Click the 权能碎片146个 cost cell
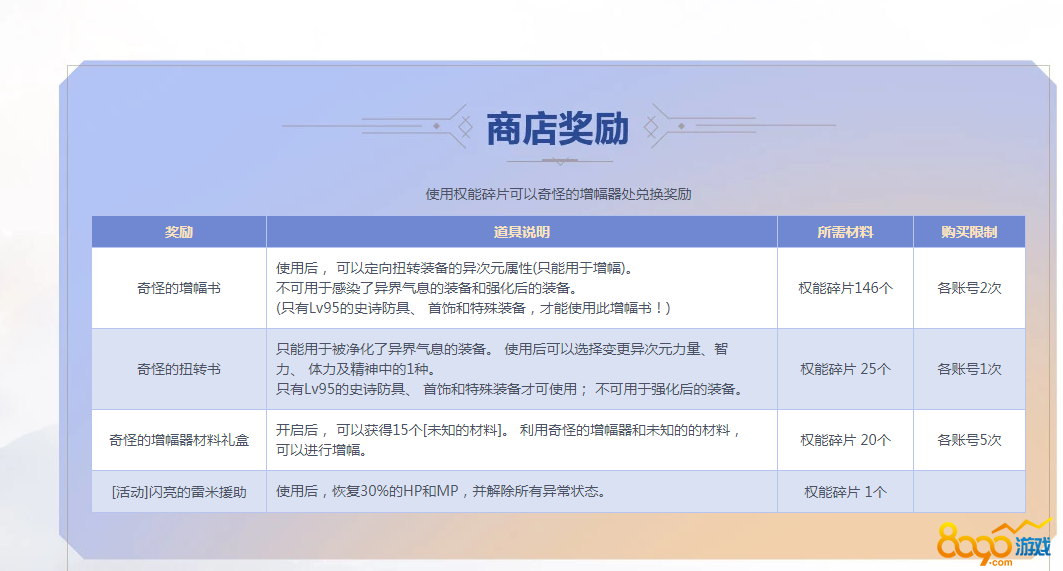 coord(845,288)
